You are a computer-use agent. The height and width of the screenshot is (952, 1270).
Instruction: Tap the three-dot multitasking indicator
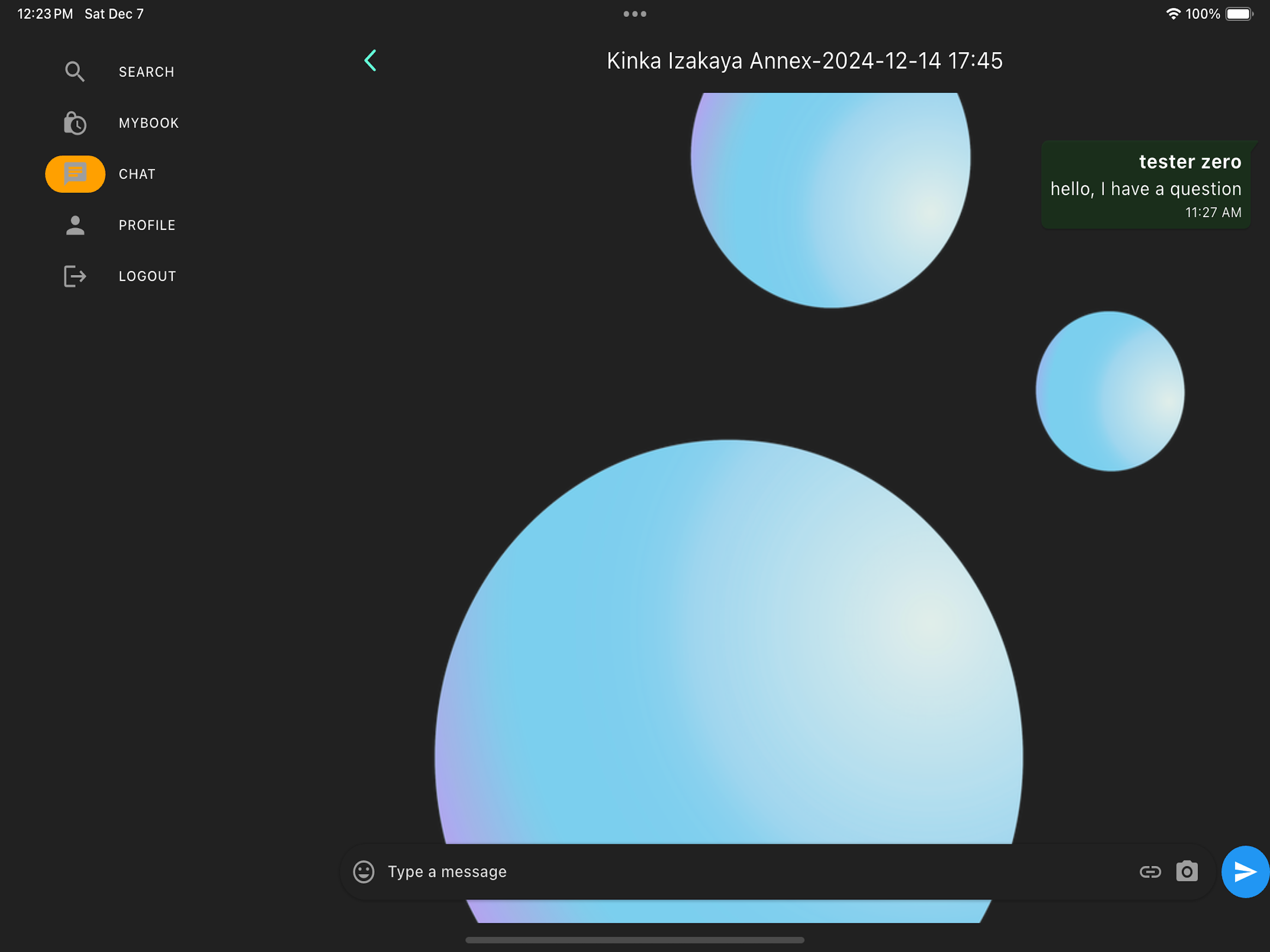635,14
